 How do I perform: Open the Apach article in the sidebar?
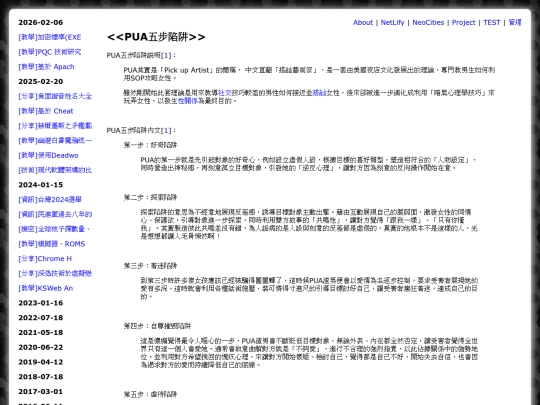pyautogui.click(x=46, y=67)
